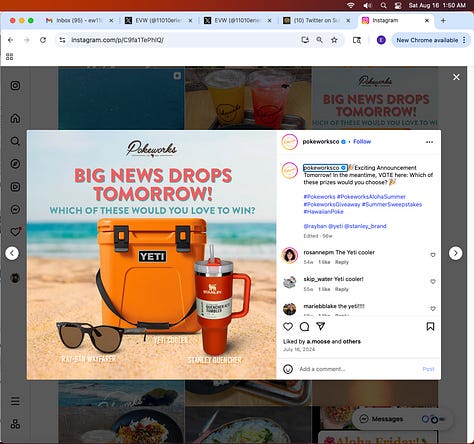Click the comment bubble icon
Image resolution: width=474 pixels, height=444 pixels.
pos(304,326)
